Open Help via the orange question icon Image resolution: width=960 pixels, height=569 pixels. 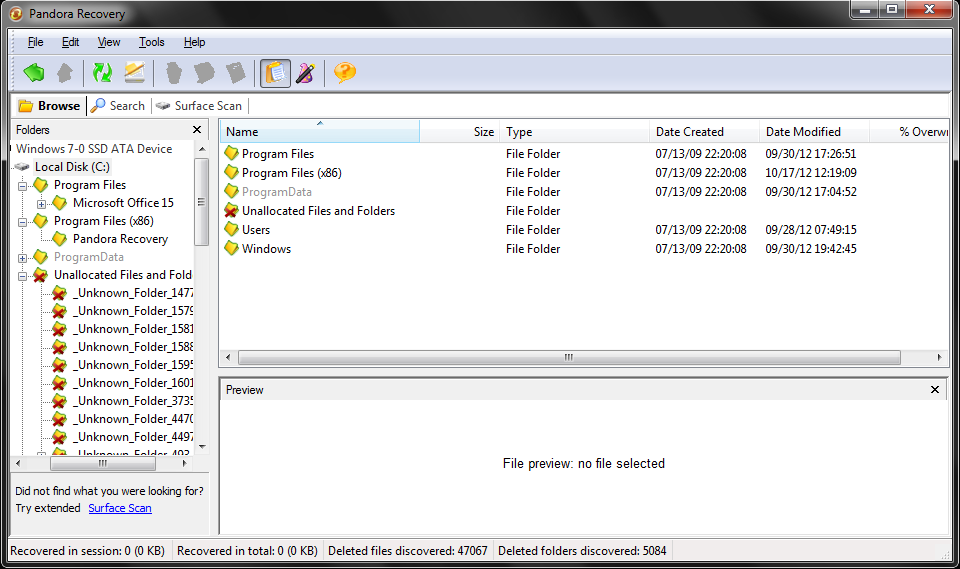345,73
